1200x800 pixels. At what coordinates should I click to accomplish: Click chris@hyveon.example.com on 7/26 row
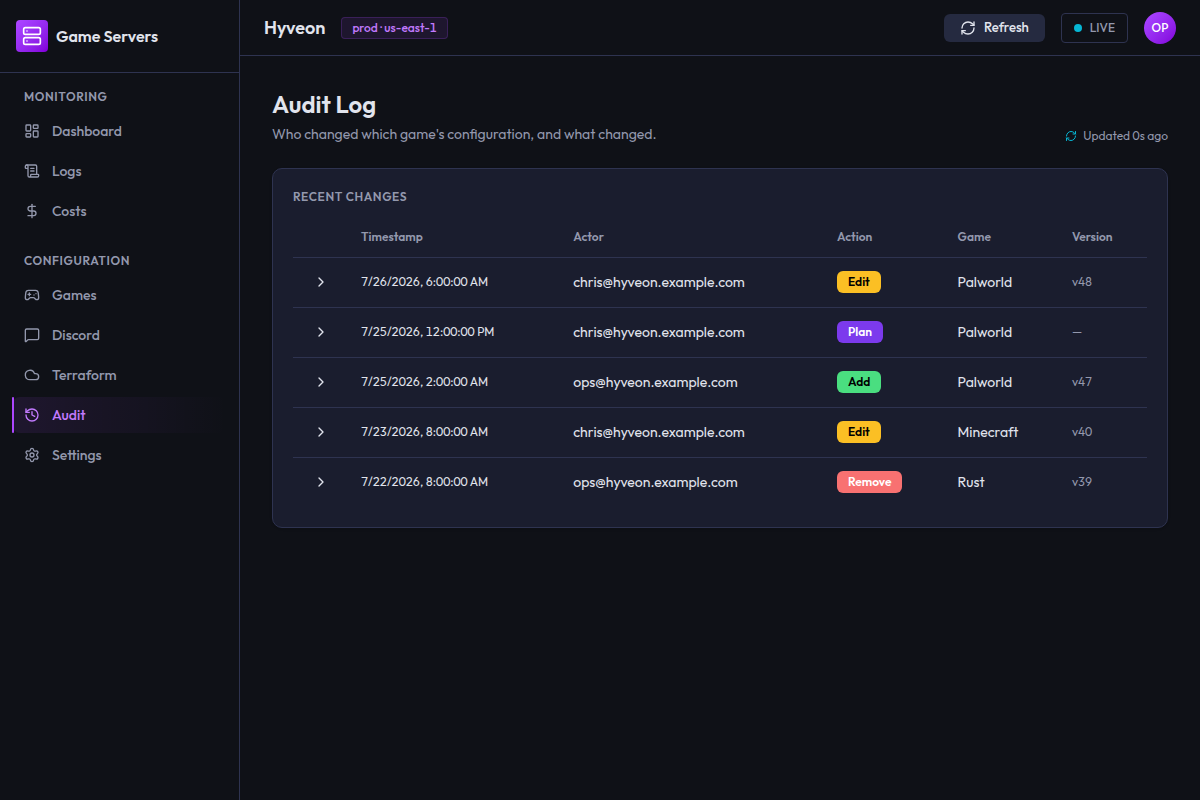659,282
